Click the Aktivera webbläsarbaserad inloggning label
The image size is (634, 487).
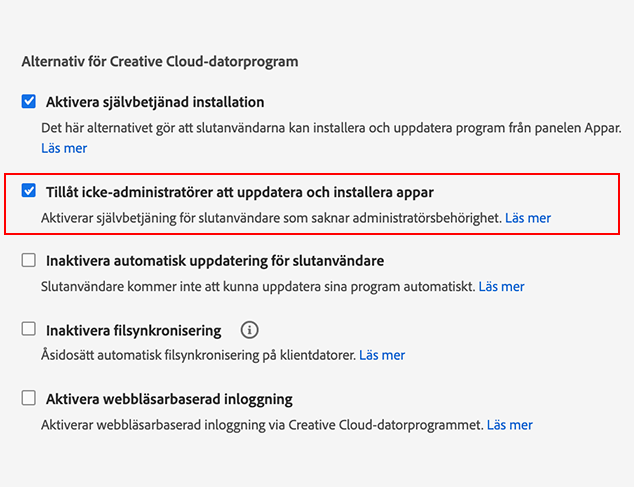point(169,399)
